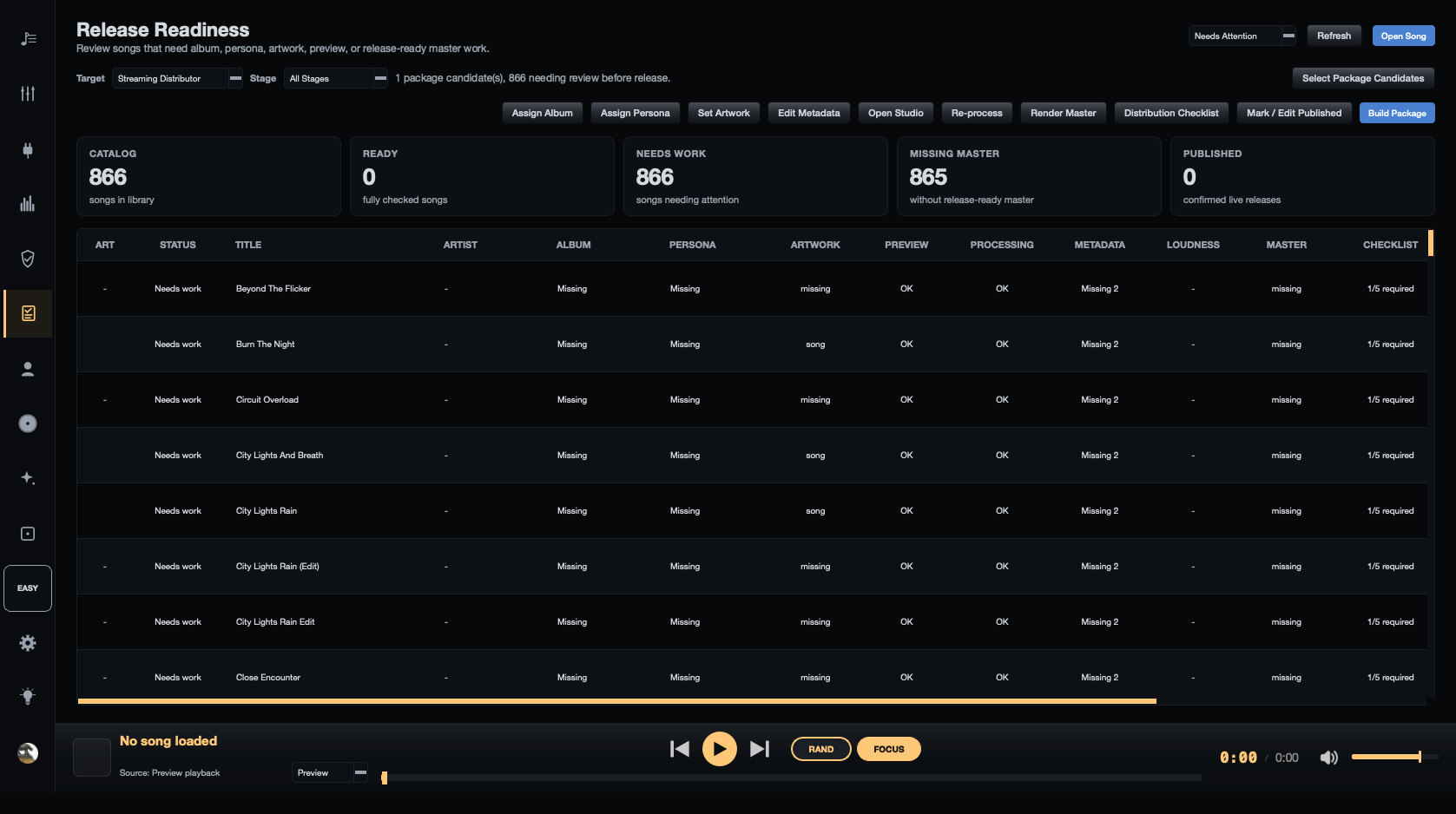
Task: Open the Needs Attention filter dropdown
Action: 1242,36
